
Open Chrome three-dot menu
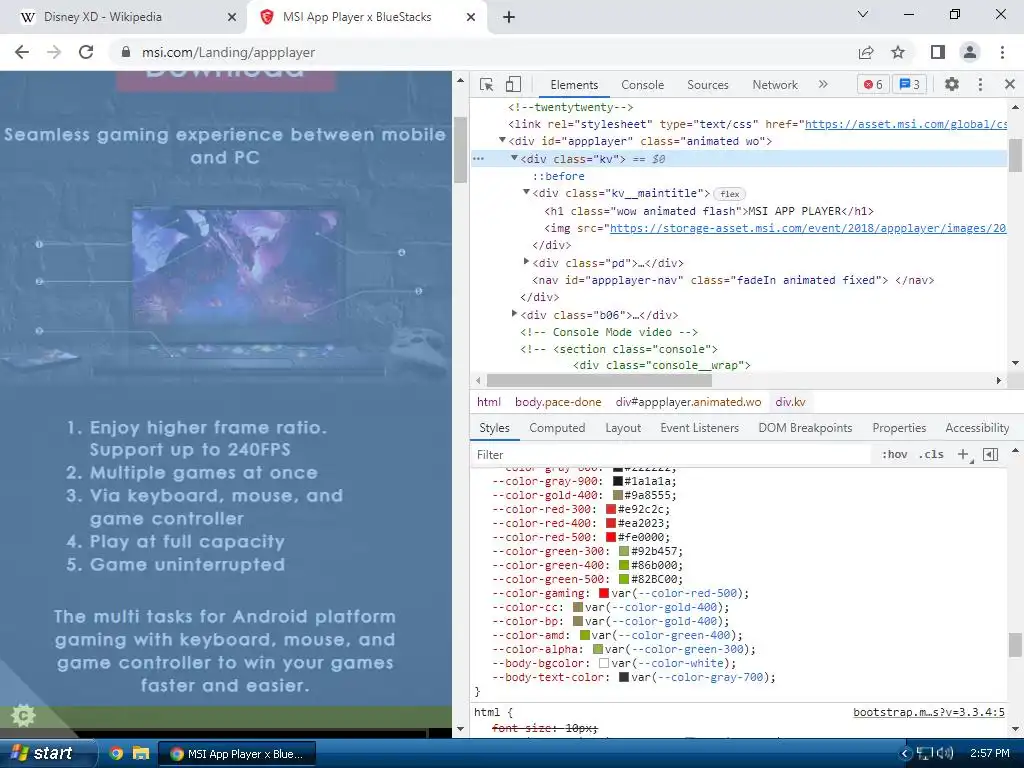(1002, 52)
